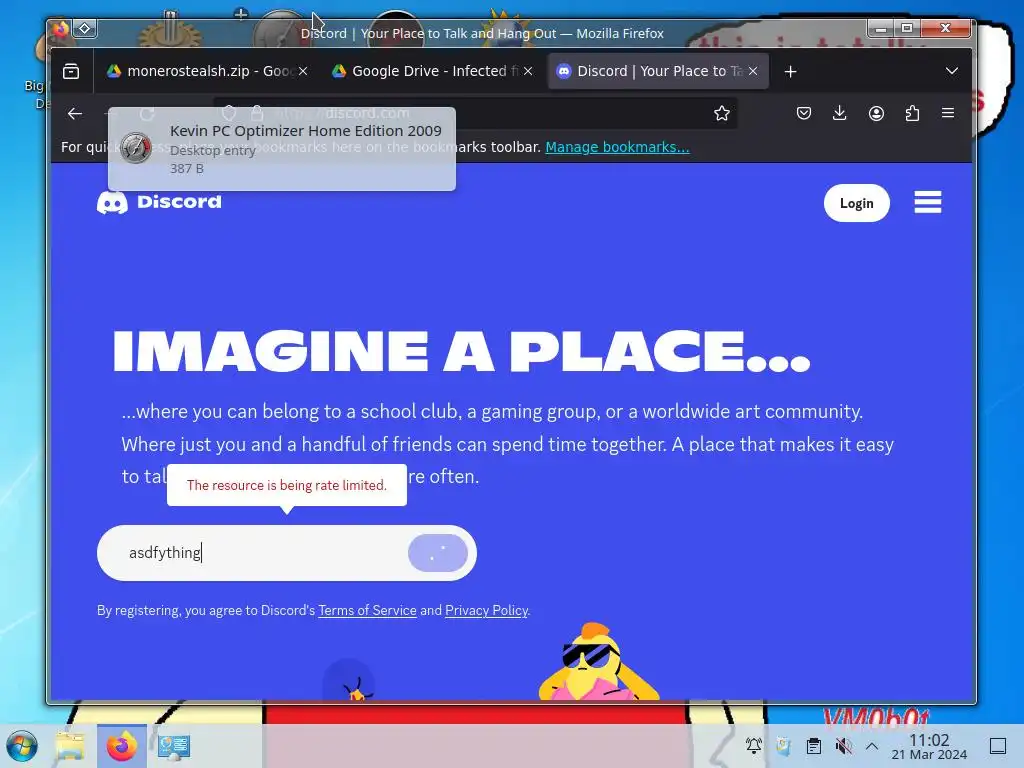This screenshot has width=1024, height=768.
Task: Close the Discord tab
Action: [753, 71]
